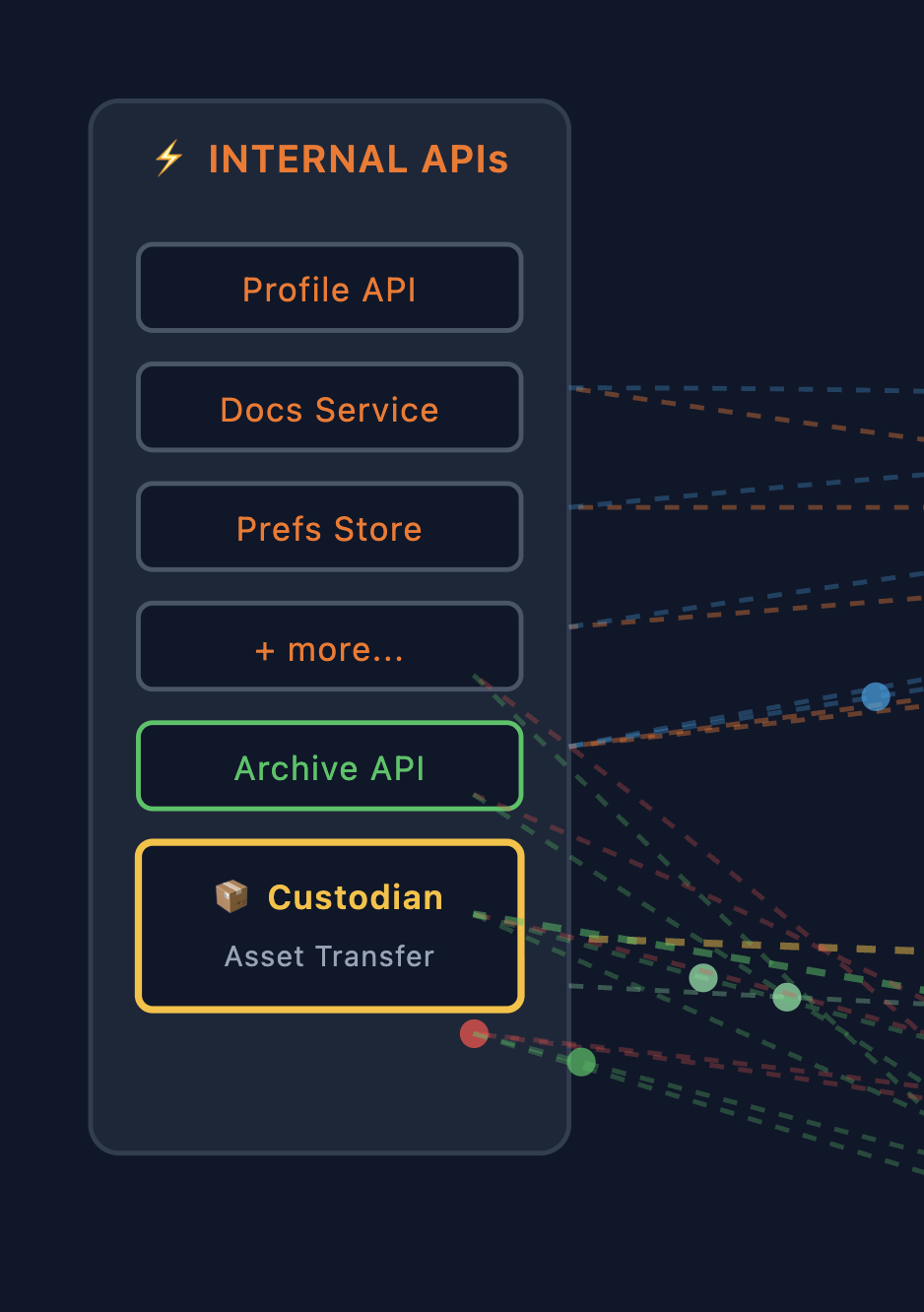Click the left light-green dot on the dashed lines
924x1312 pixels.
[702, 978]
